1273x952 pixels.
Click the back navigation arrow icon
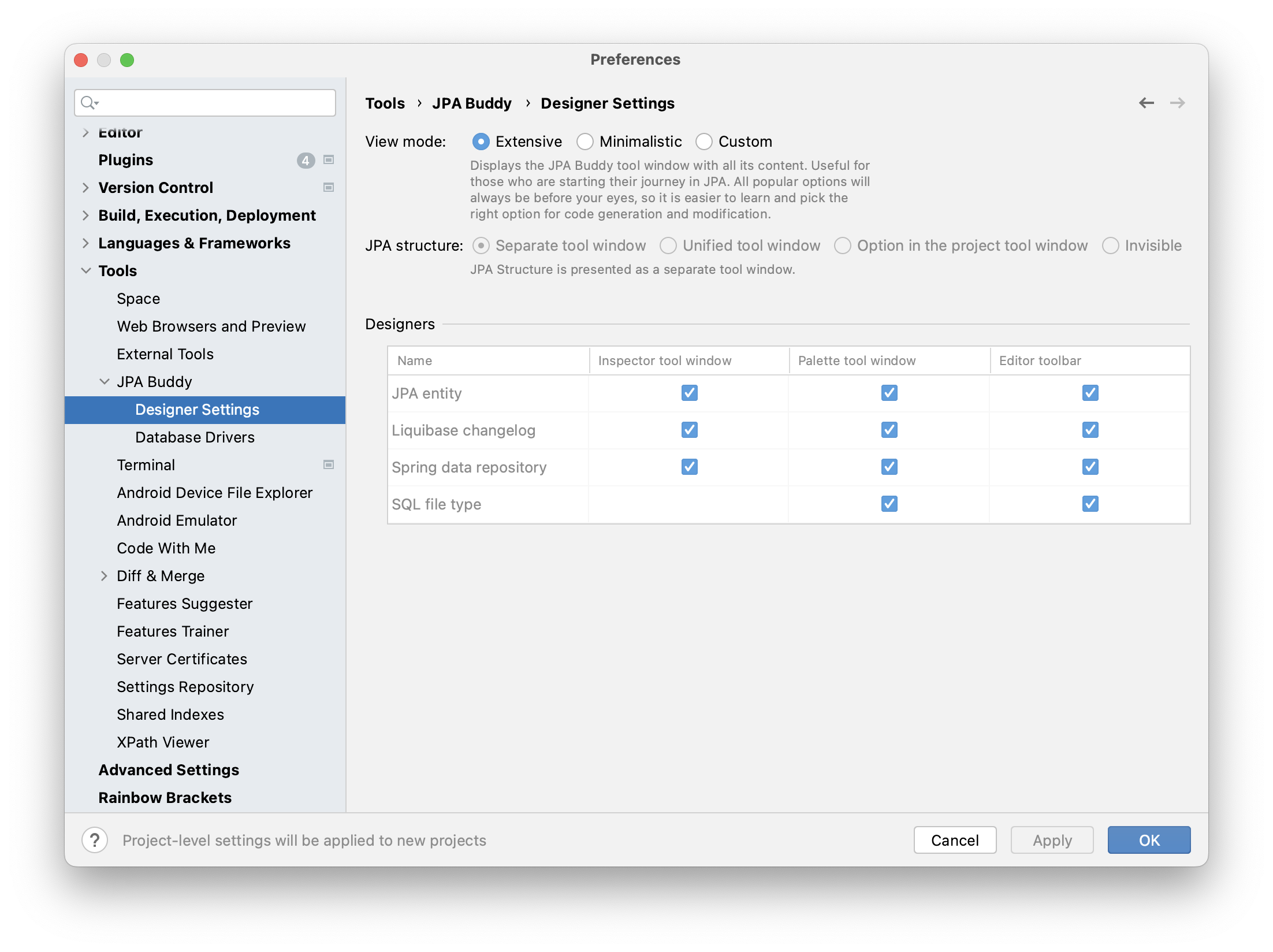pos(1146,103)
